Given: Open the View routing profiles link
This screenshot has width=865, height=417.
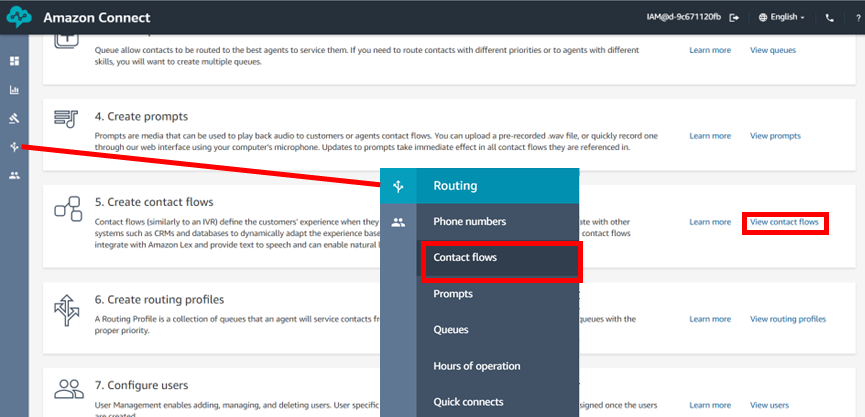Looking at the screenshot, I should pos(788,319).
